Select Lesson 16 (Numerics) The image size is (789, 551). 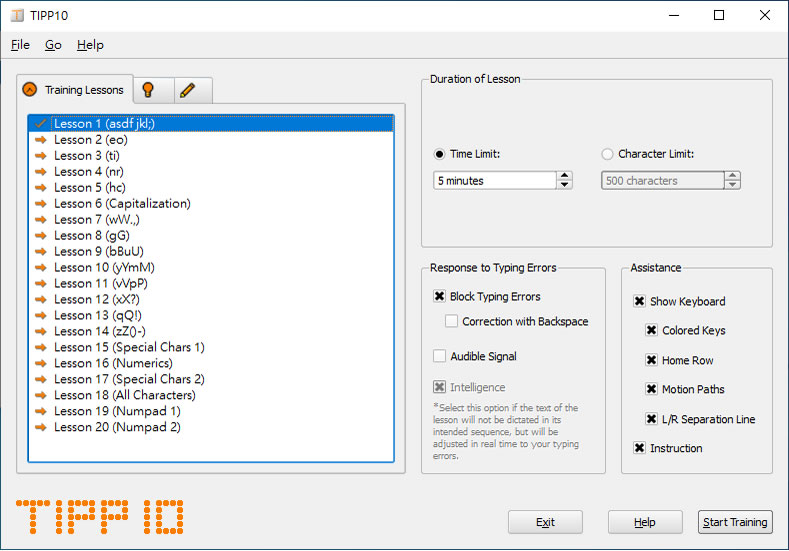tap(211, 363)
